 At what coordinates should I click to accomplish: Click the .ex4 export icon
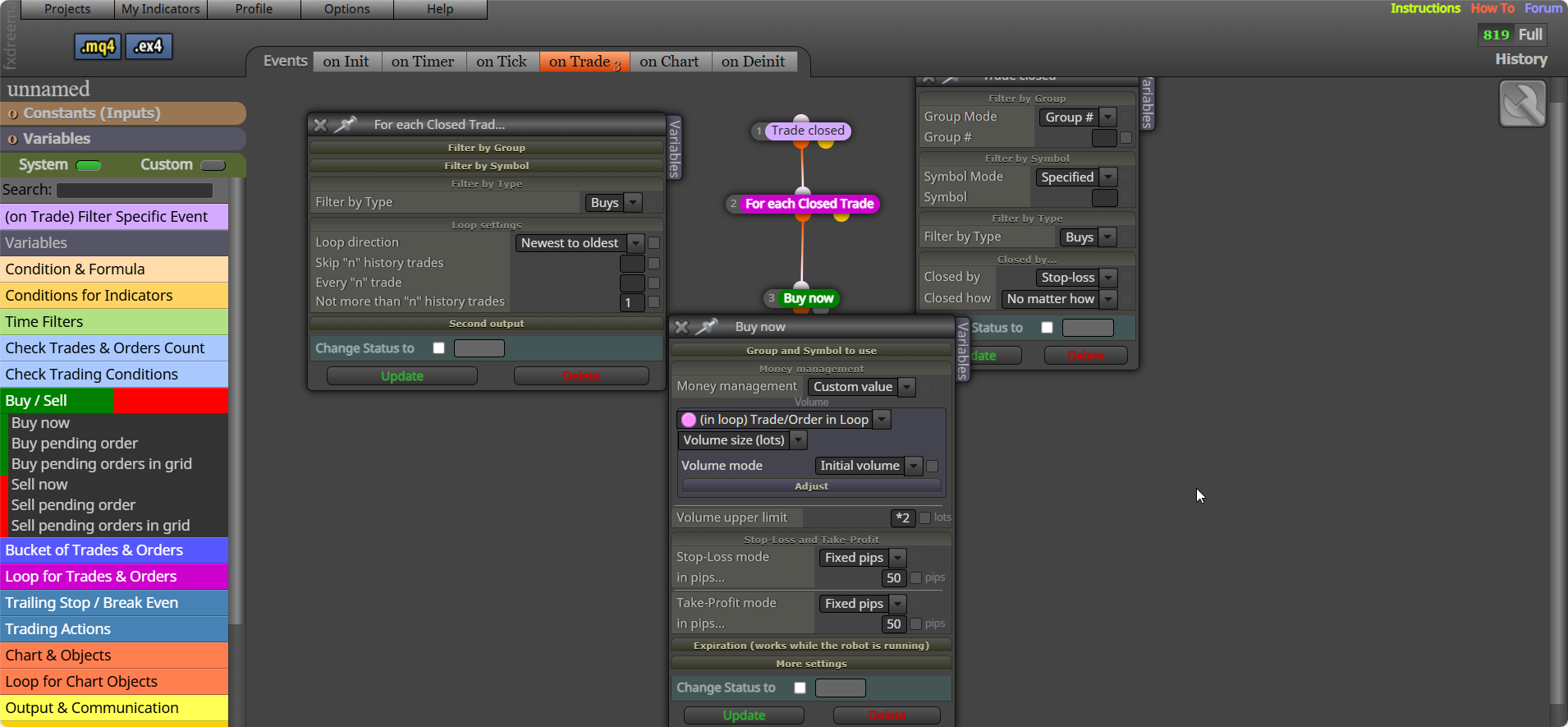(x=149, y=47)
